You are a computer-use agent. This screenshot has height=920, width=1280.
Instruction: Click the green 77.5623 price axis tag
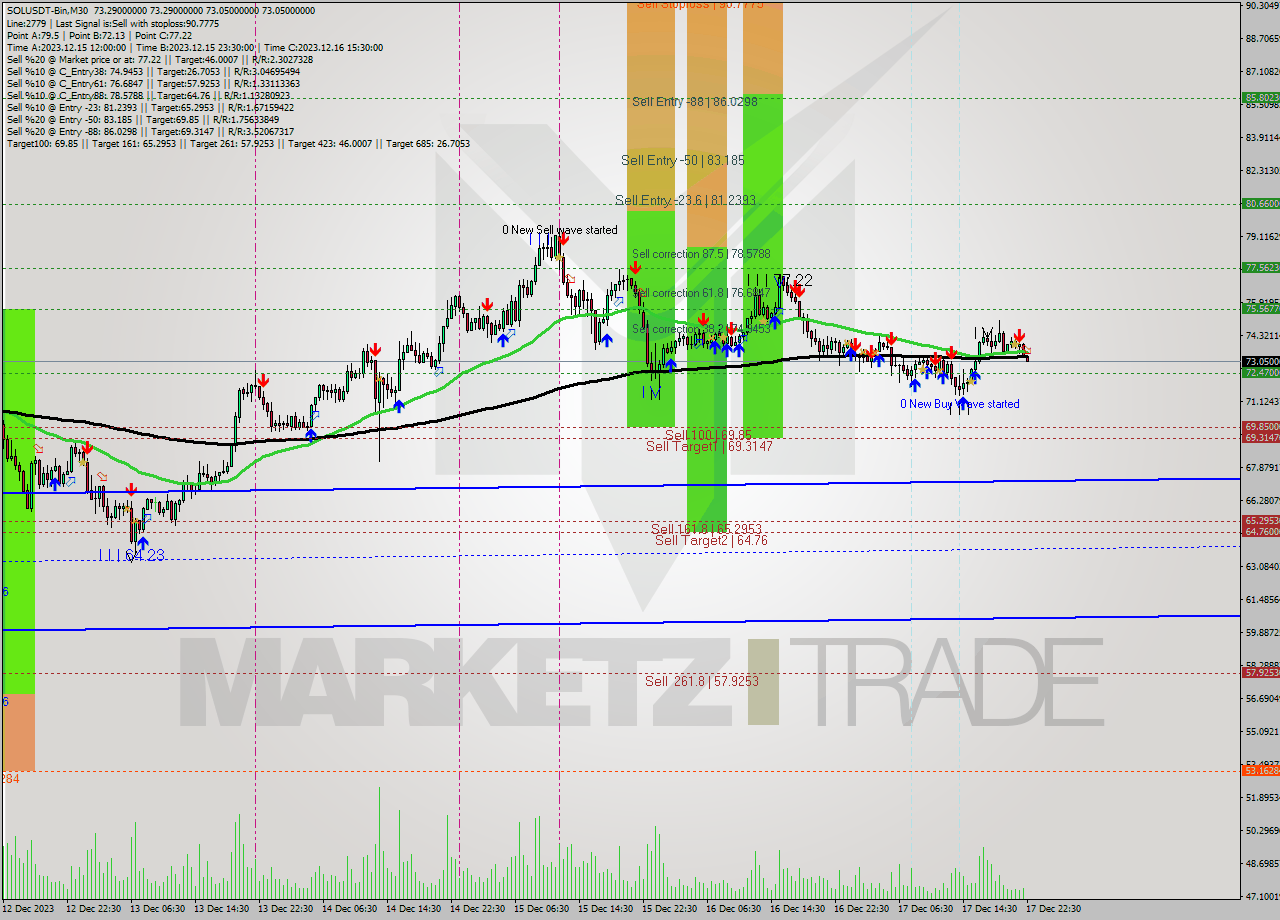coord(1261,268)
